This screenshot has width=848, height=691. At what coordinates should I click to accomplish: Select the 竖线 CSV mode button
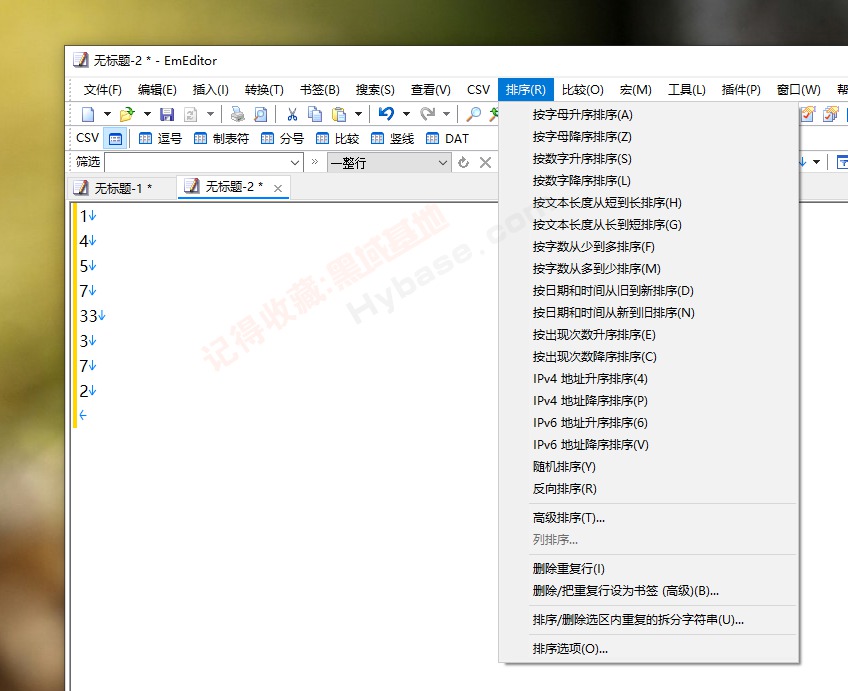(393, 138)
